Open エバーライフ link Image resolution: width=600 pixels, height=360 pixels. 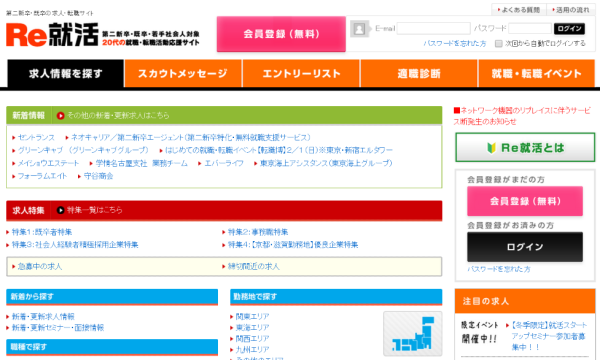(x=224, y=163)
